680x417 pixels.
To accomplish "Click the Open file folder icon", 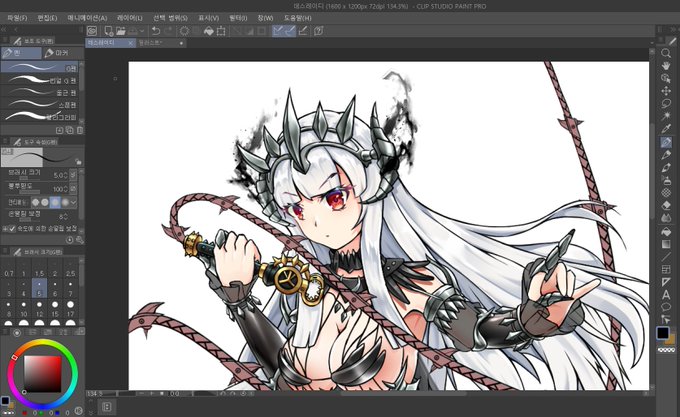I will click(x=120, y=31).
